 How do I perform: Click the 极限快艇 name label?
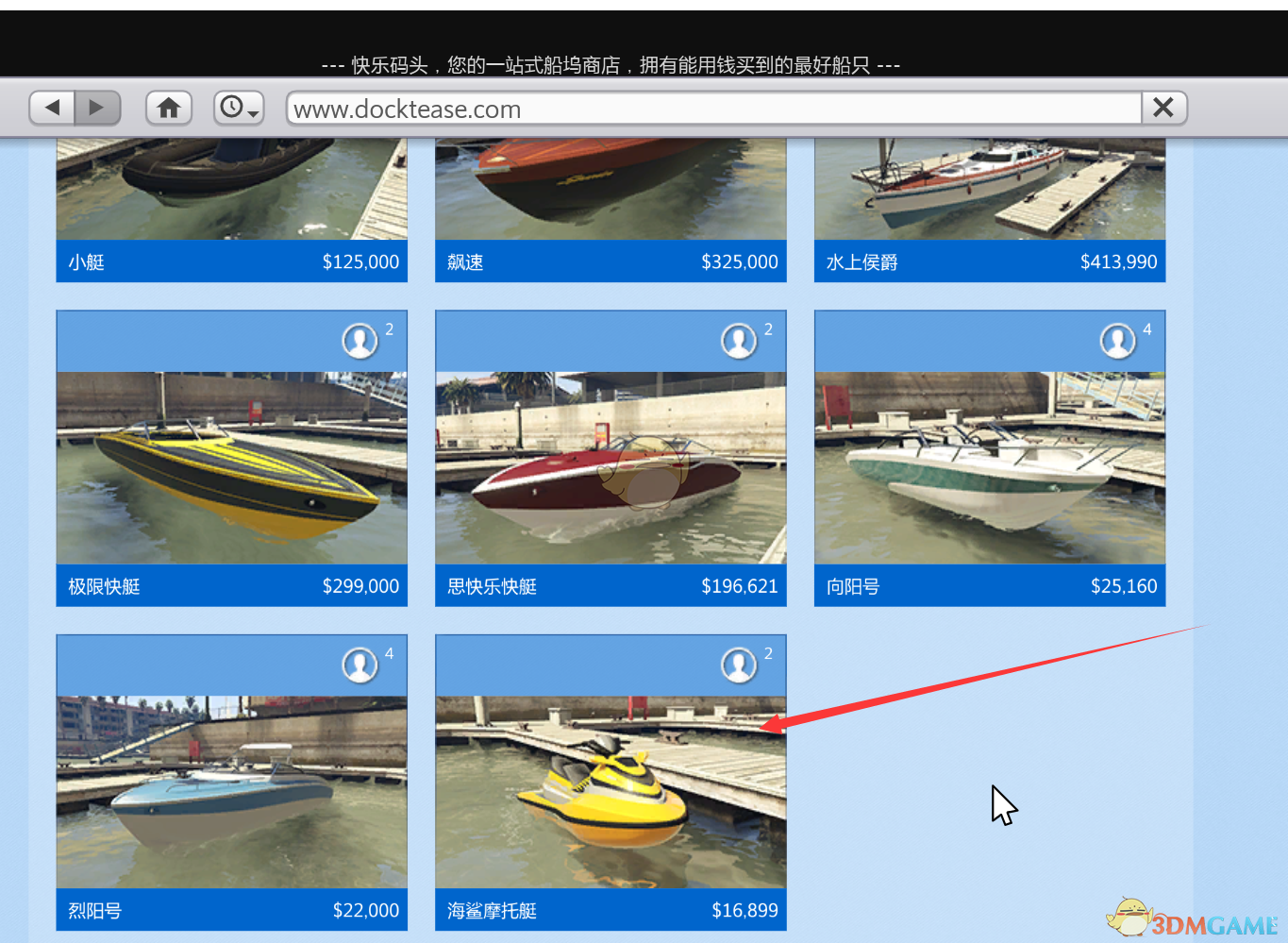(104, 586)
